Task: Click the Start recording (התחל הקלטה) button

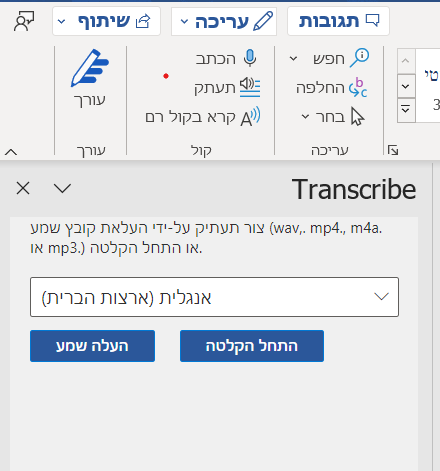Action: pyautogui.click(x=252, y=346)
